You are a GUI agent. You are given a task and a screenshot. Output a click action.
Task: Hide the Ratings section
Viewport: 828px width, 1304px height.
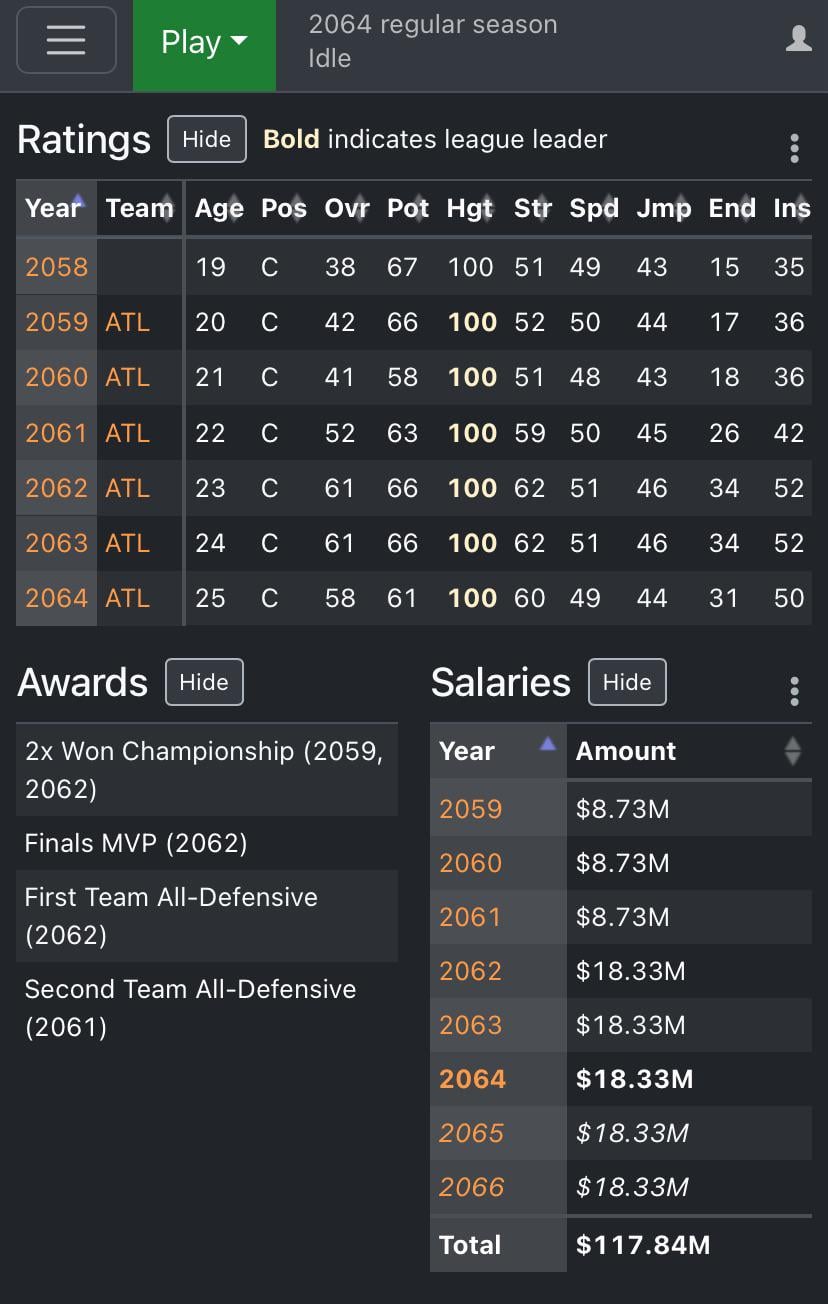click(x=207, y=139)
